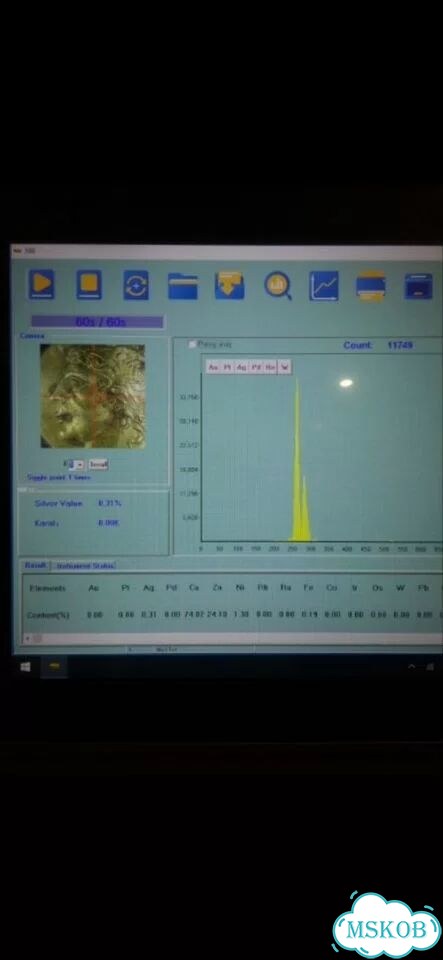Click the button beside the camera dropdown
This screenshot has height=960, width=443.
click(99, 464)
